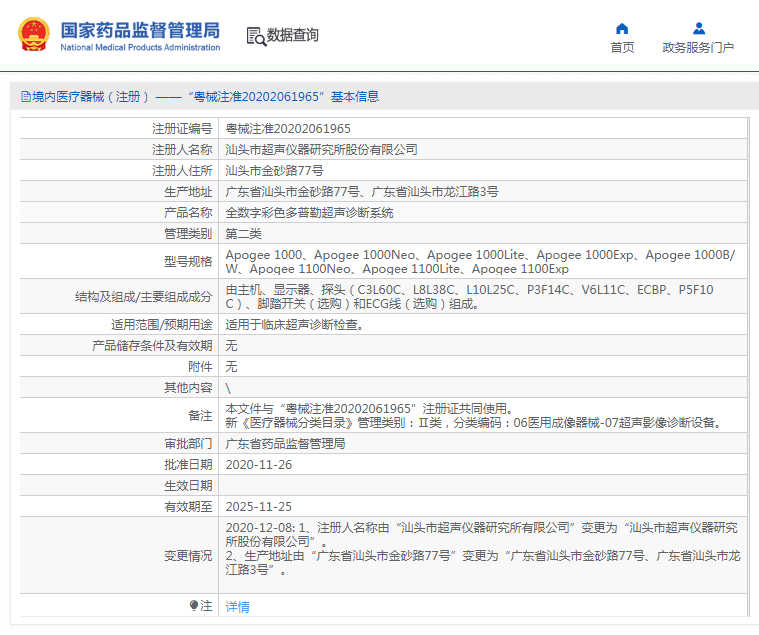Click the 注册人住所 row label

[x=182, y=170]
